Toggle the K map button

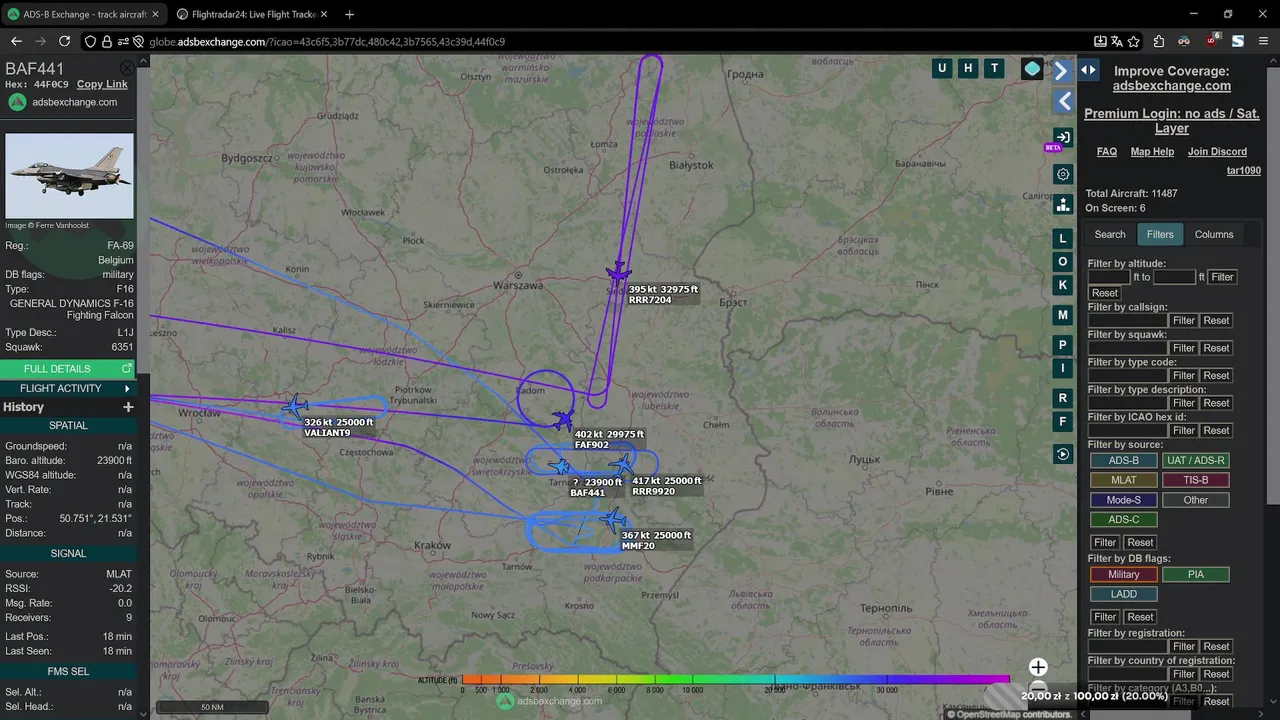coord(1063,284)
